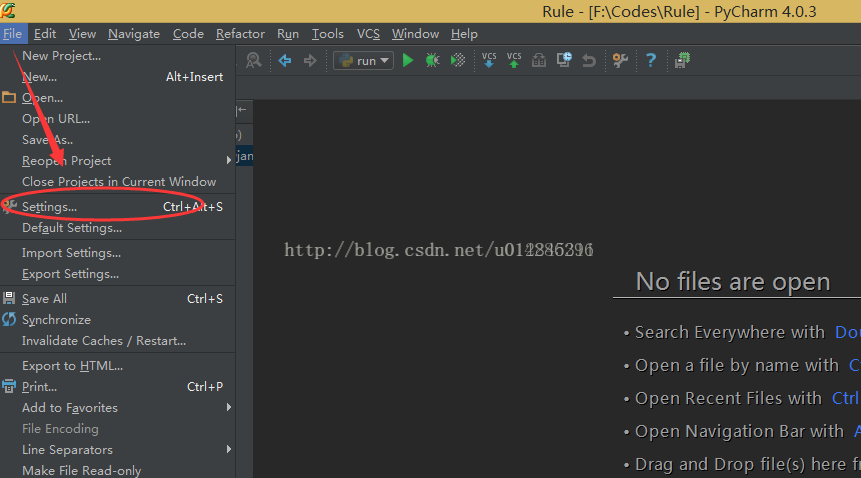Open Settings... from File menu

(118, 207)
